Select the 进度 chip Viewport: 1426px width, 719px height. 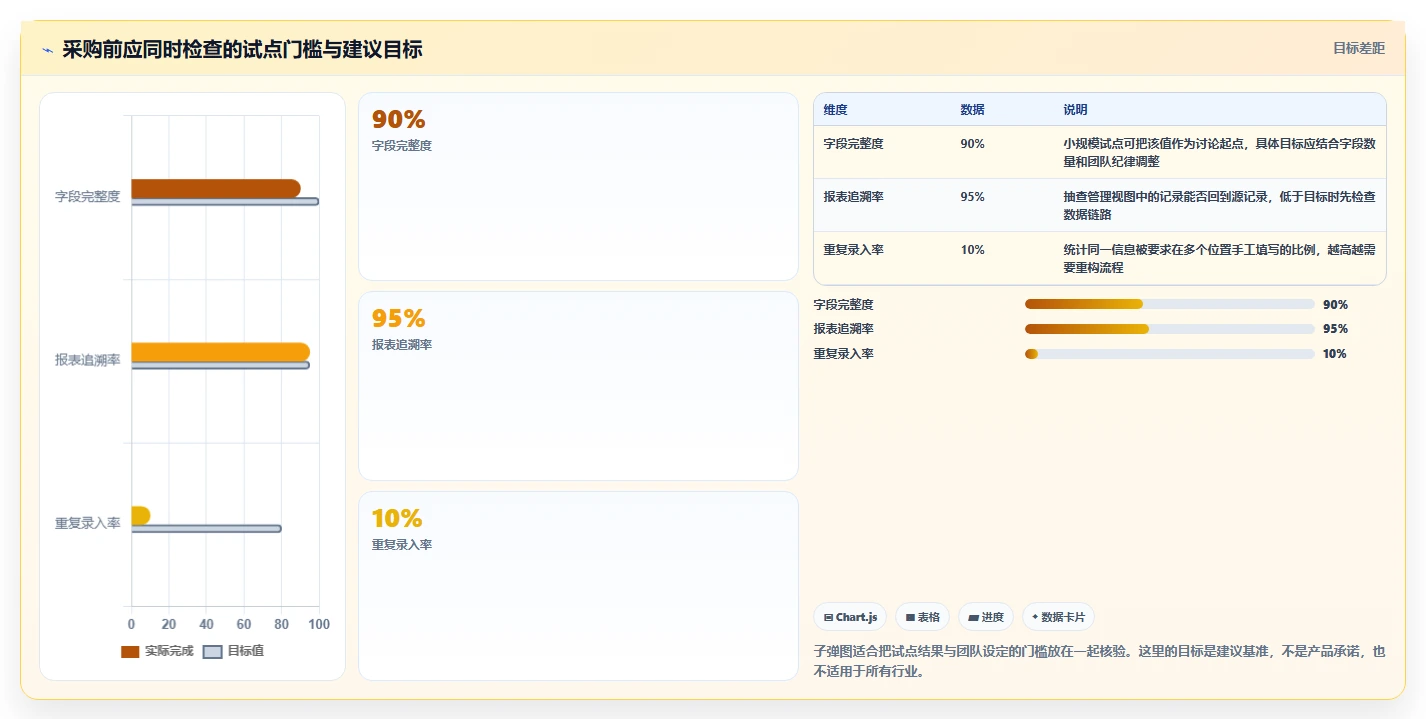[x=985, y=617]
